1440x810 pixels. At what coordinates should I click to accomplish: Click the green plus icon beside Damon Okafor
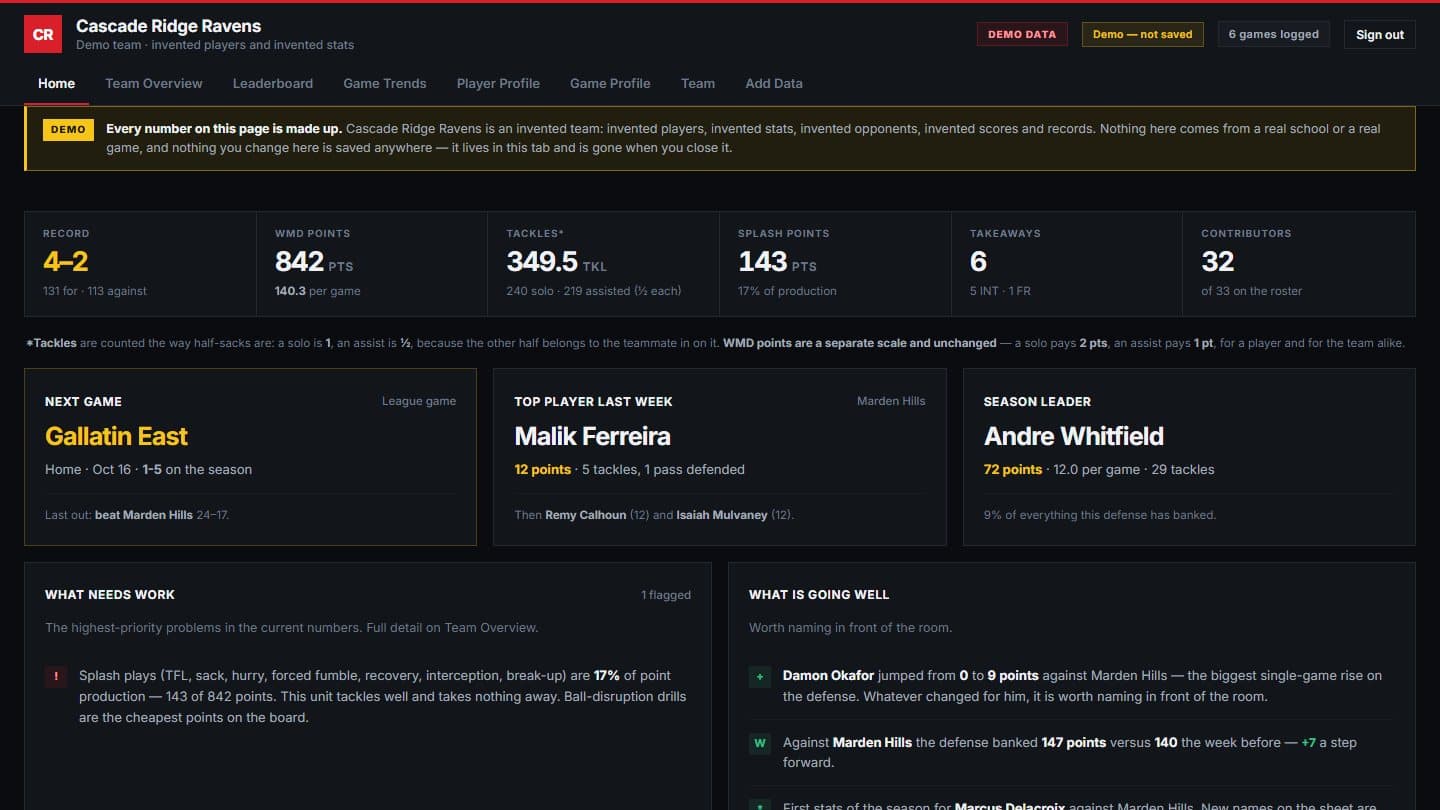760,677
